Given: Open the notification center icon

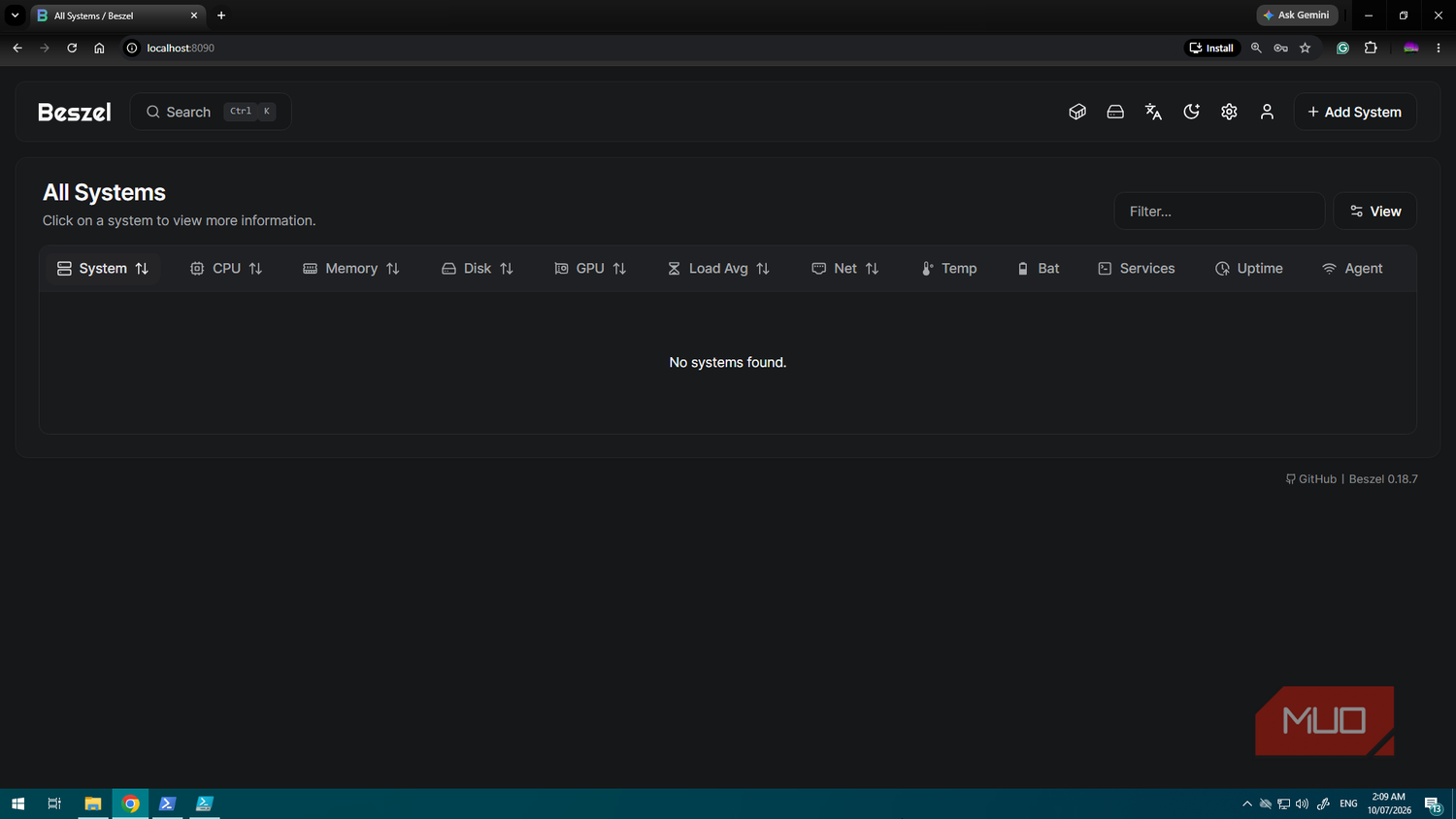Looking at the screenshot, I should pyautogui.click(x=1433, y=803).
